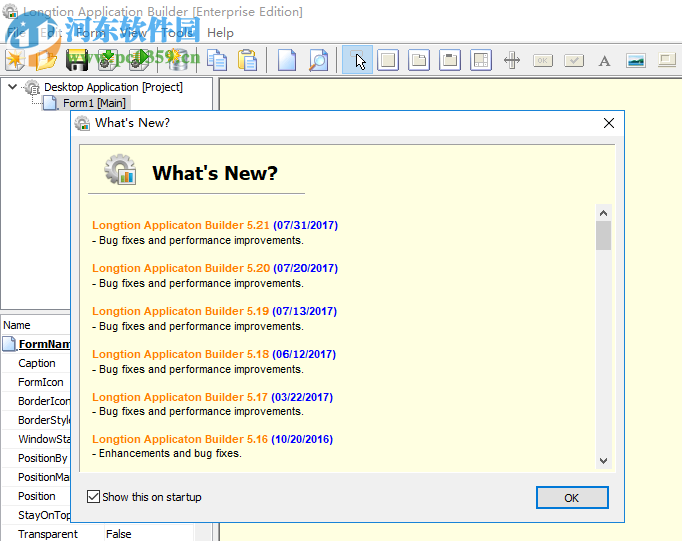
Task: Click the changelog scrollbar down arrow
Action: pyautogui.click(x=603, y=461)
